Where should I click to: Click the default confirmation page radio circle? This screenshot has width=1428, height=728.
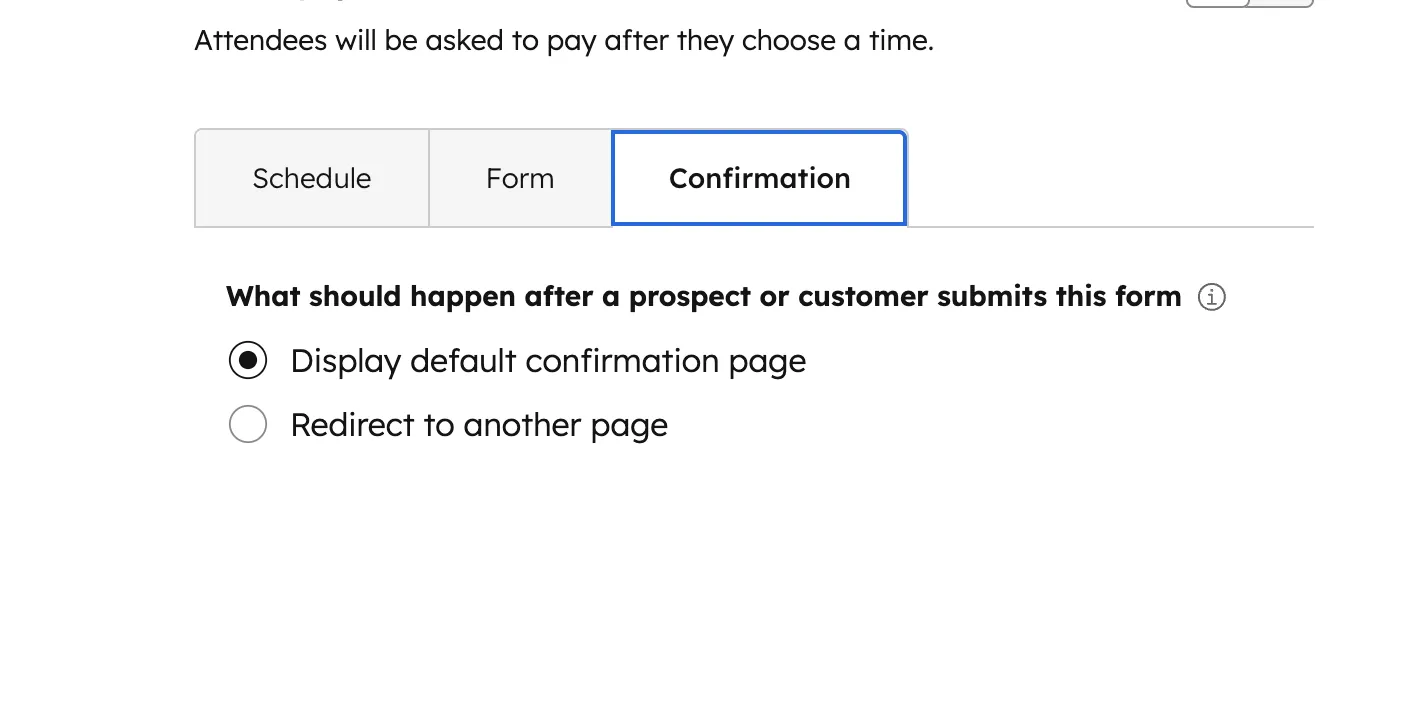point(248,360)
